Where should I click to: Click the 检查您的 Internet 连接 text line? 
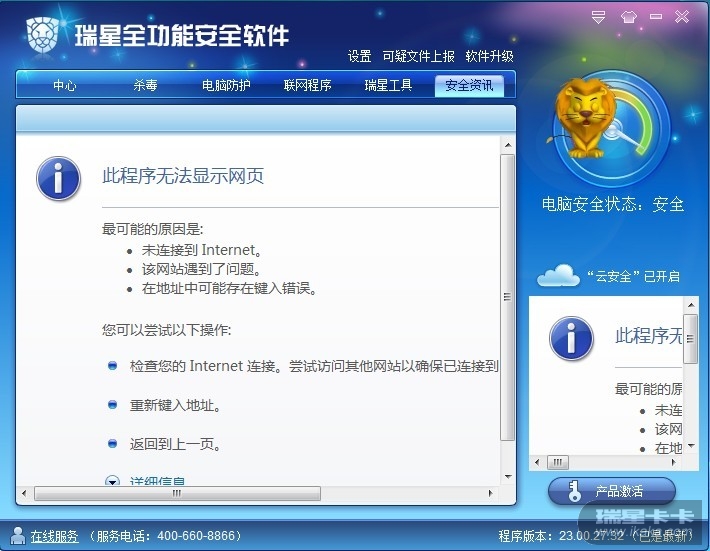[314, 366]
